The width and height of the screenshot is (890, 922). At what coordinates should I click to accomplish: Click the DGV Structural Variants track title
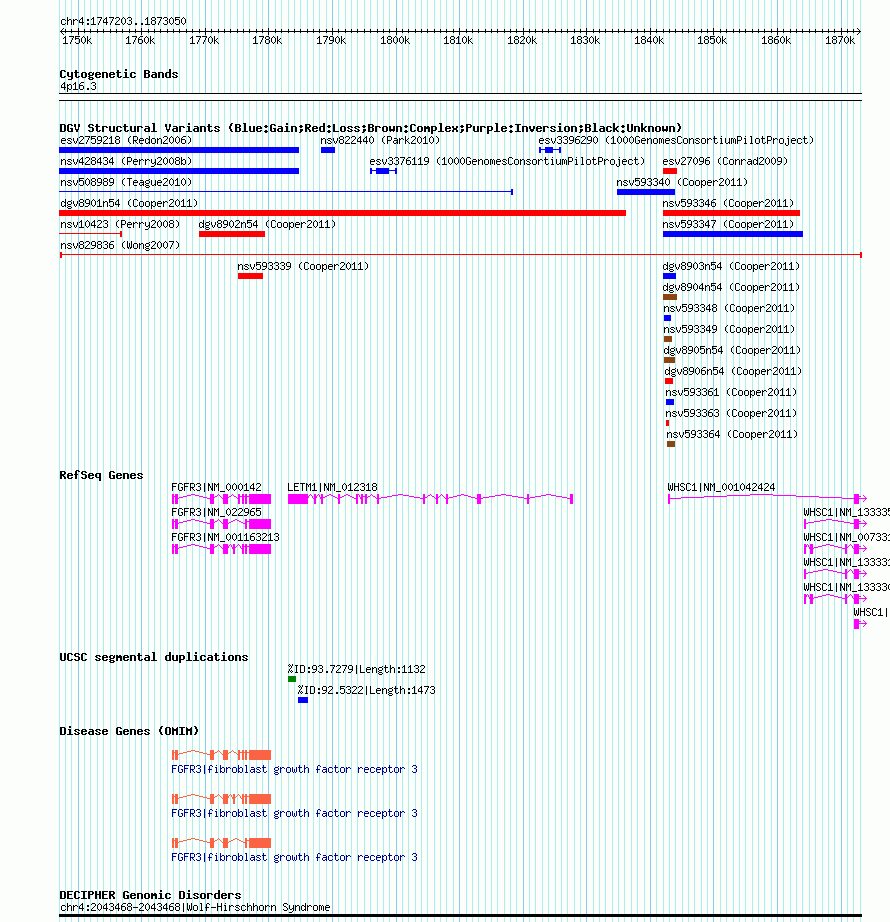pyautogui.click(x=370, y=128)
